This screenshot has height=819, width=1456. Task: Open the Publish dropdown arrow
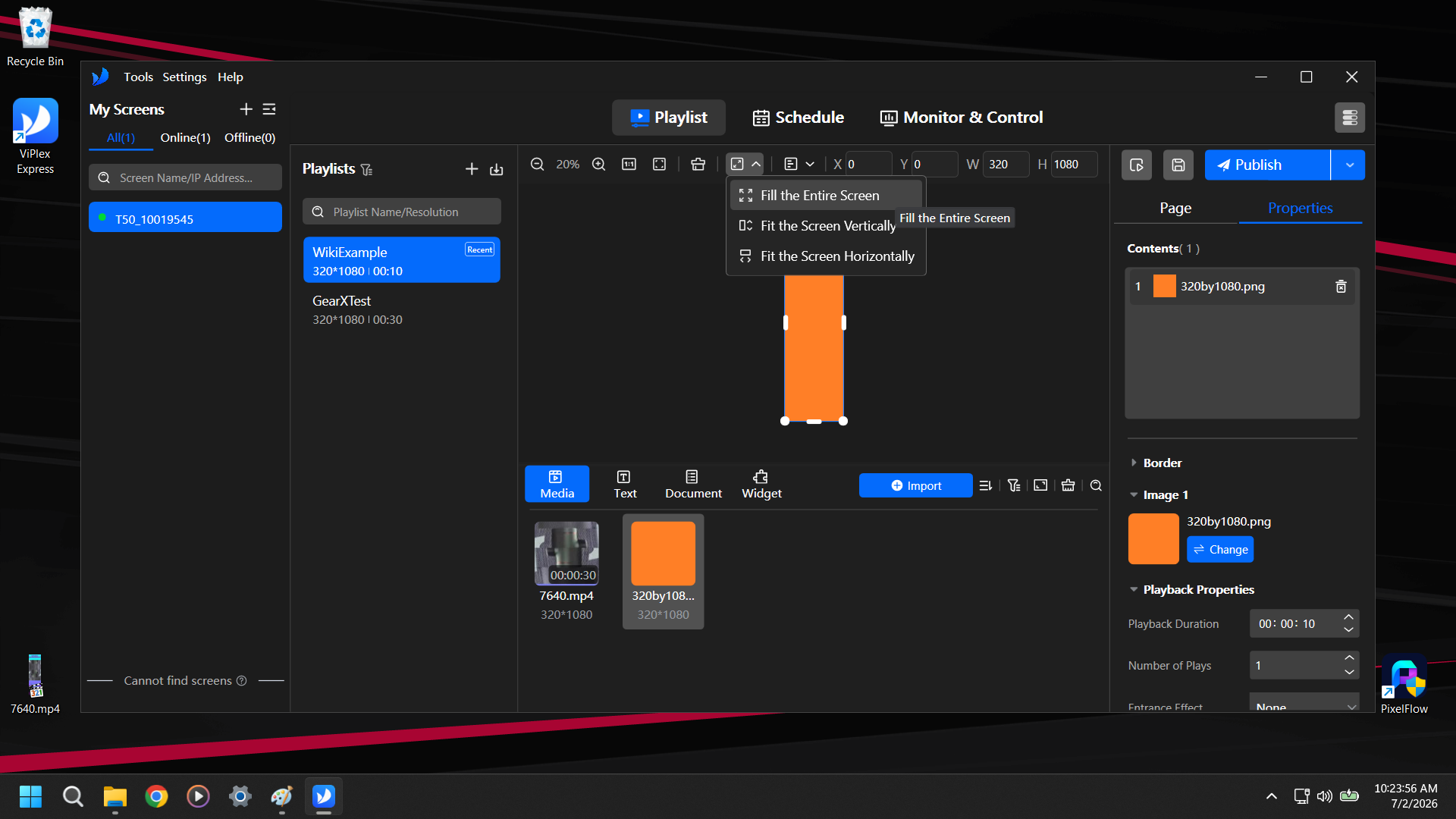point(1349,165)
